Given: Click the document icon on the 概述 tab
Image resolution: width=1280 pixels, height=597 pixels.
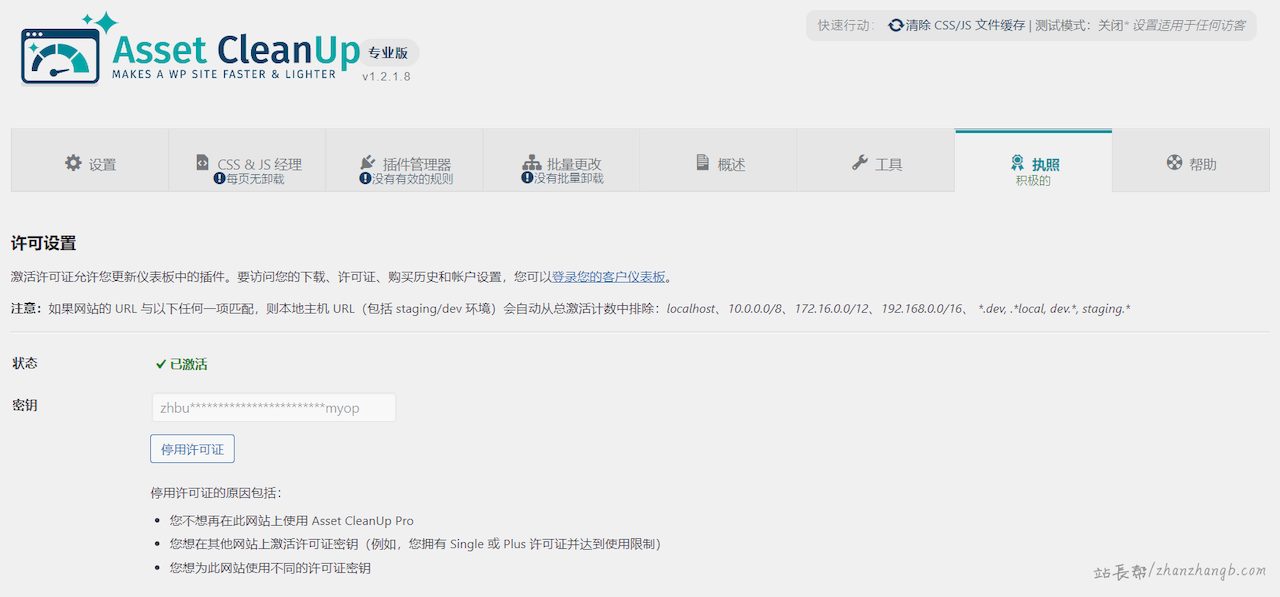Looking at the screenshot, I should (703, 163).
